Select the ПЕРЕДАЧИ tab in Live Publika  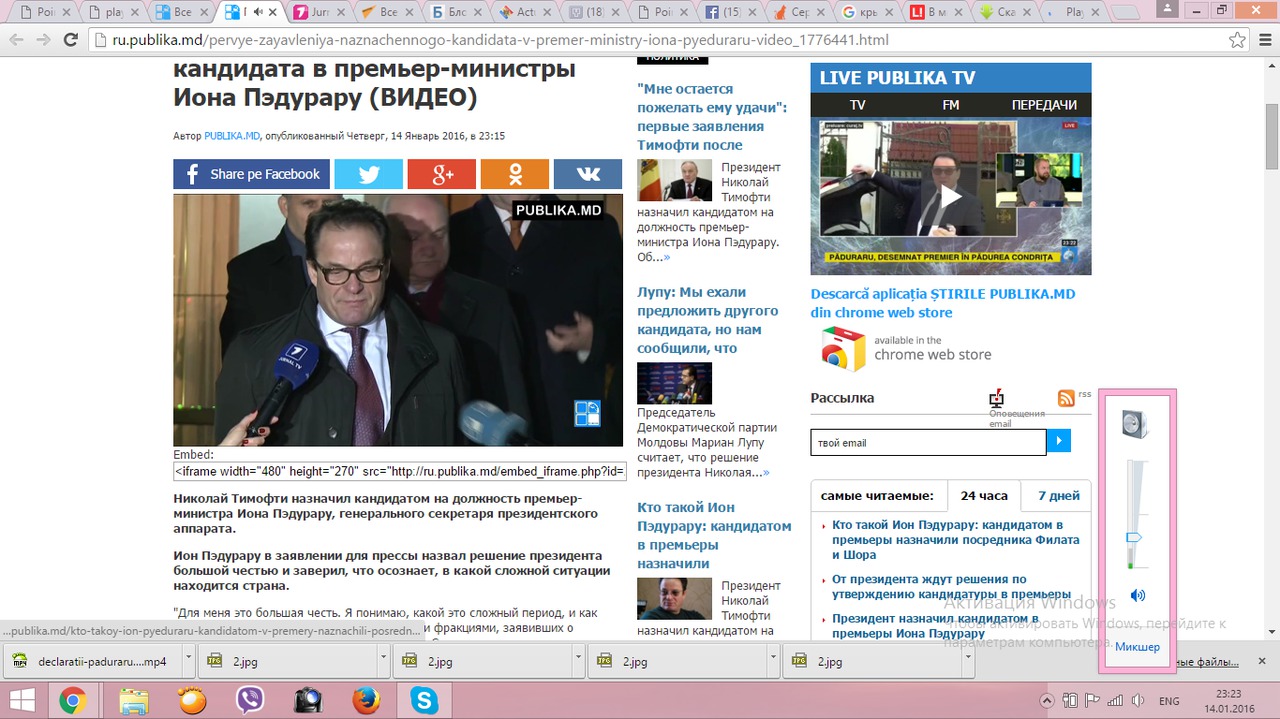[x=1044, y=105]
